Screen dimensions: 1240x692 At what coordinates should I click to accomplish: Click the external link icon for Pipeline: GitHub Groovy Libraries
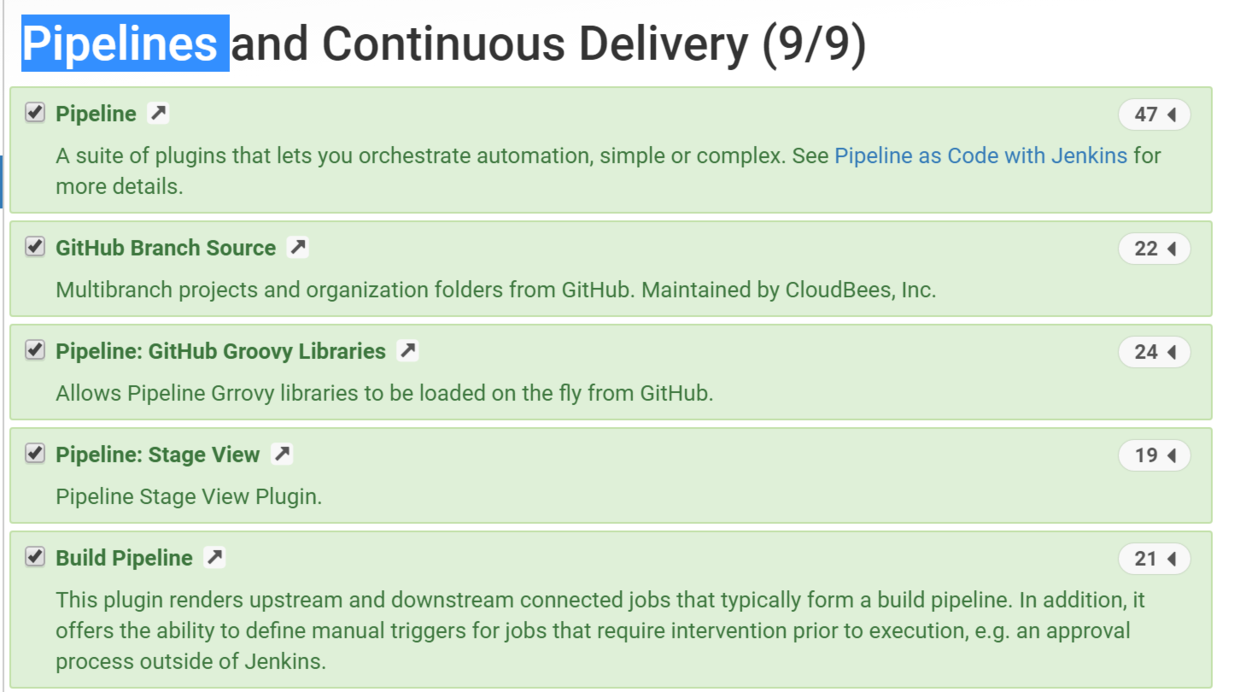pyautogui.click(x=407, y=351)
